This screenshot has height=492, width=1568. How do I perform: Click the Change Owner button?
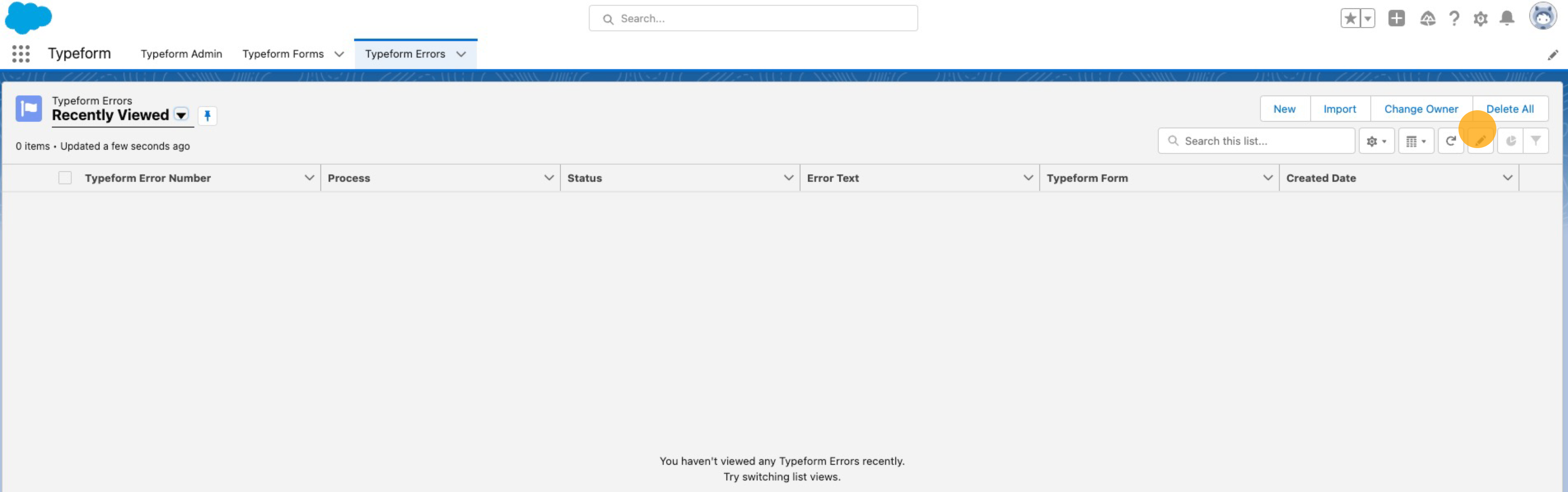(1421, 109)
